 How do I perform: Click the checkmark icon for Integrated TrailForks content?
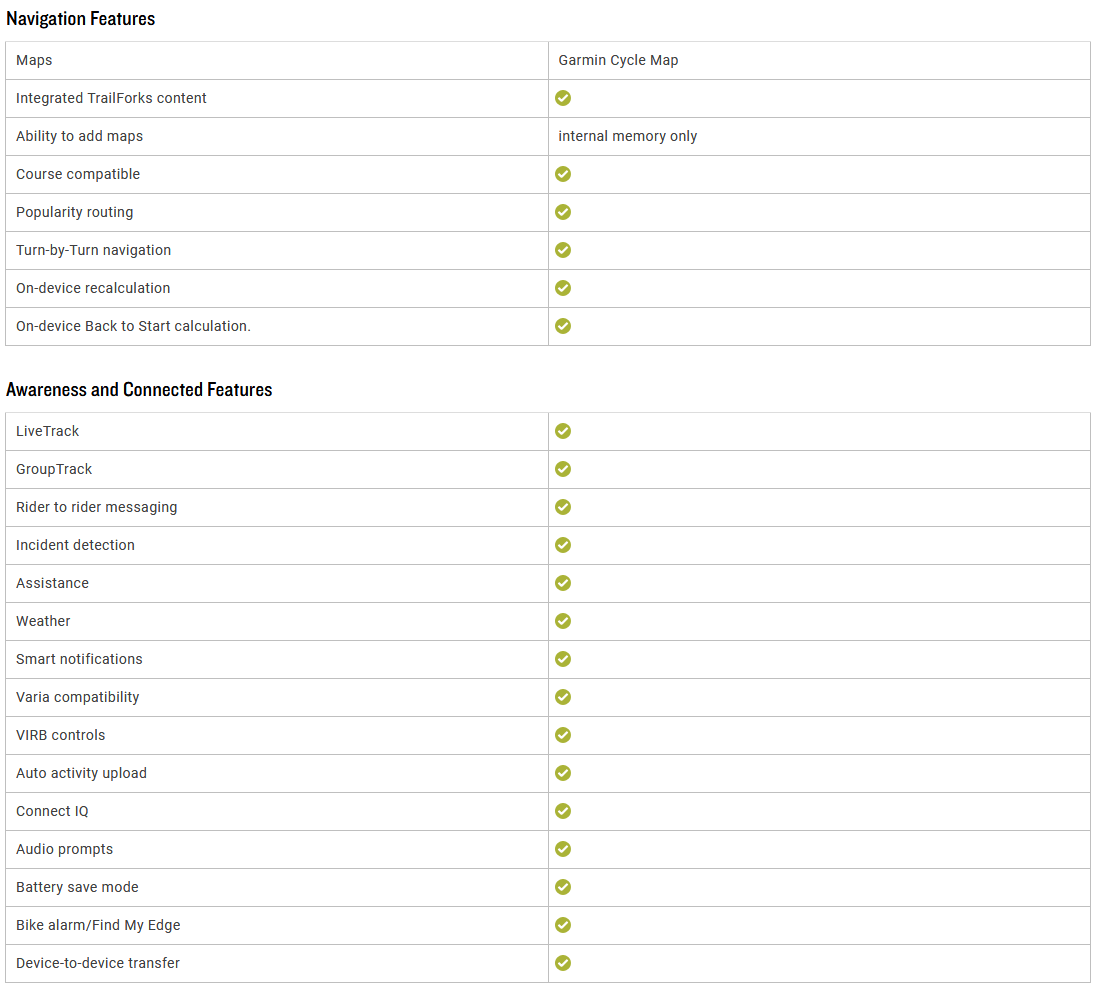tap(562, 98)
